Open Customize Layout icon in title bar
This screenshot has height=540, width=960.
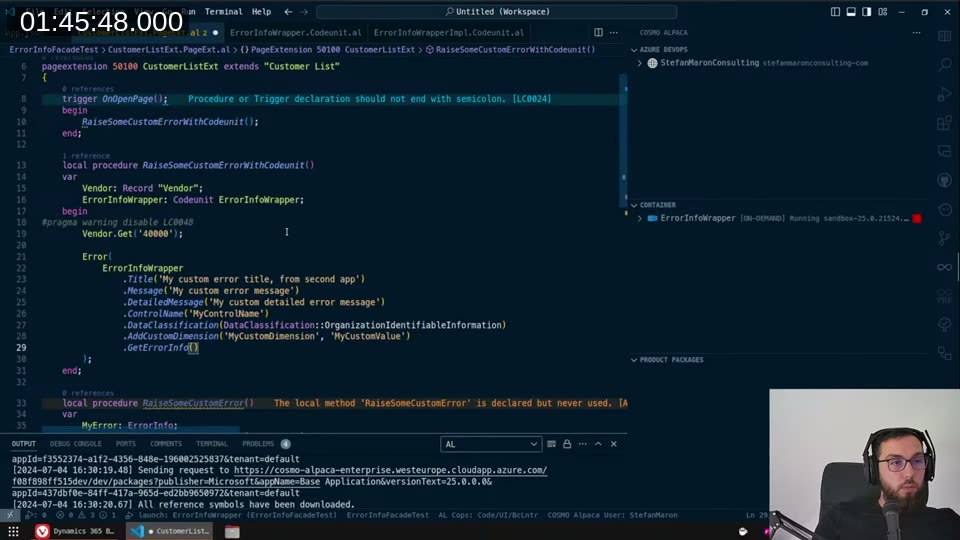[883, 12]
